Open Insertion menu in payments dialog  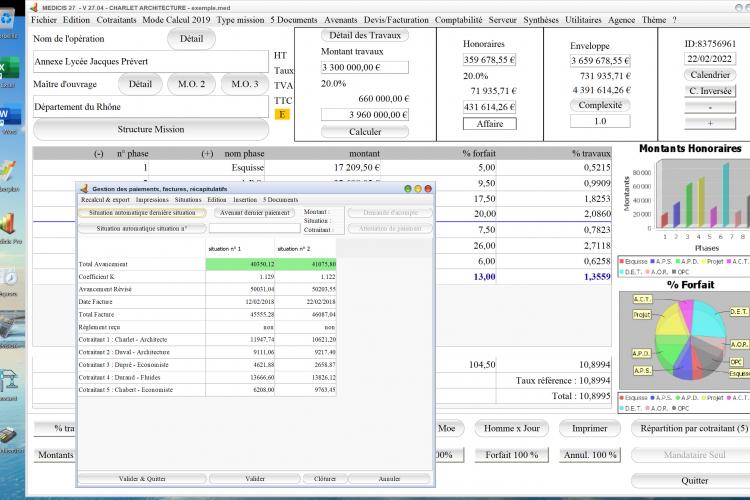tap(245, 200)
